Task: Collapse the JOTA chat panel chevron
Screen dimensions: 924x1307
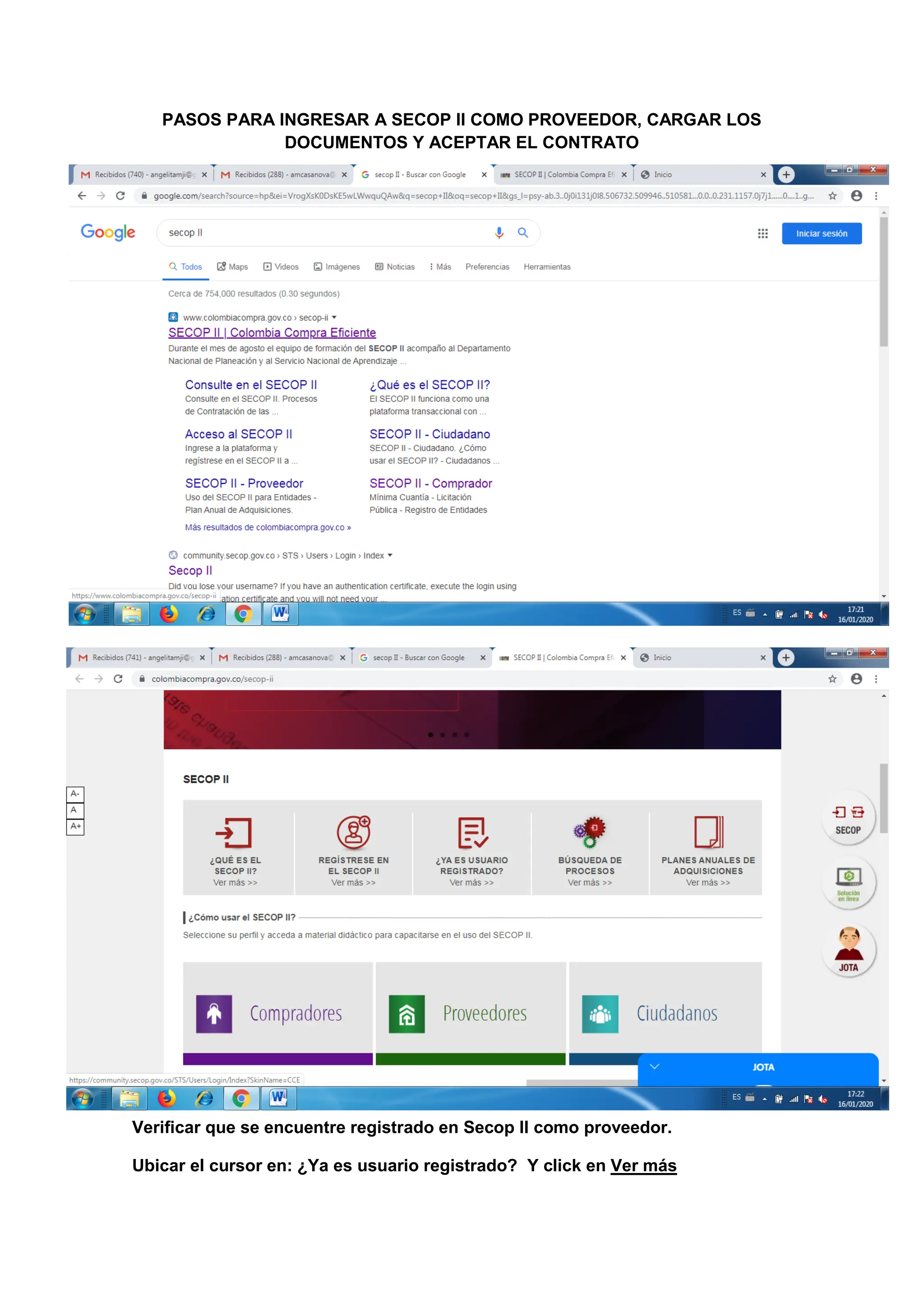Action: pos(654,1067)
